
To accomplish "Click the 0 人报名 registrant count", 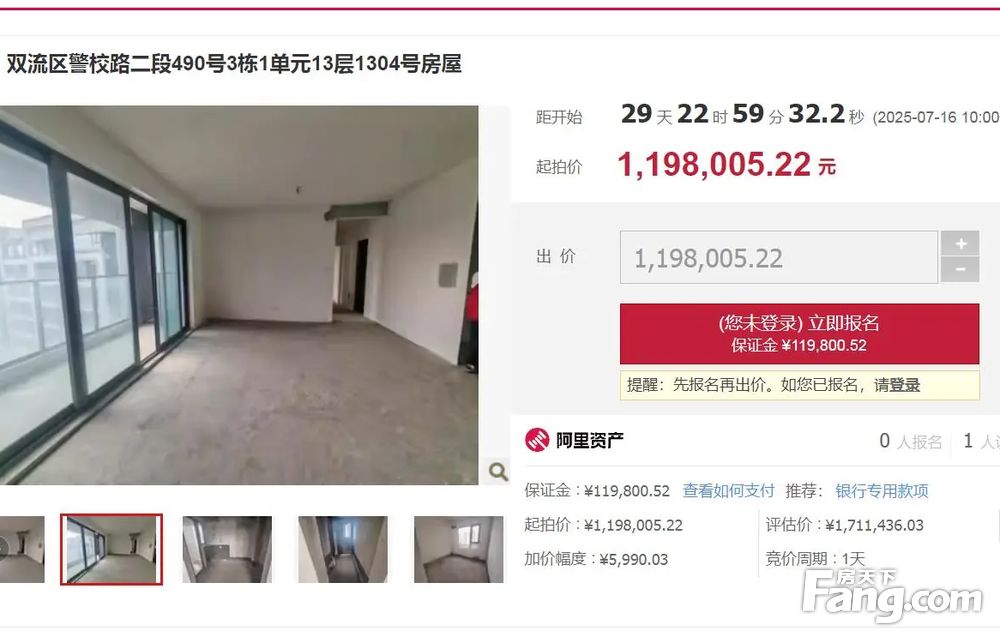I will click(910, 441).
